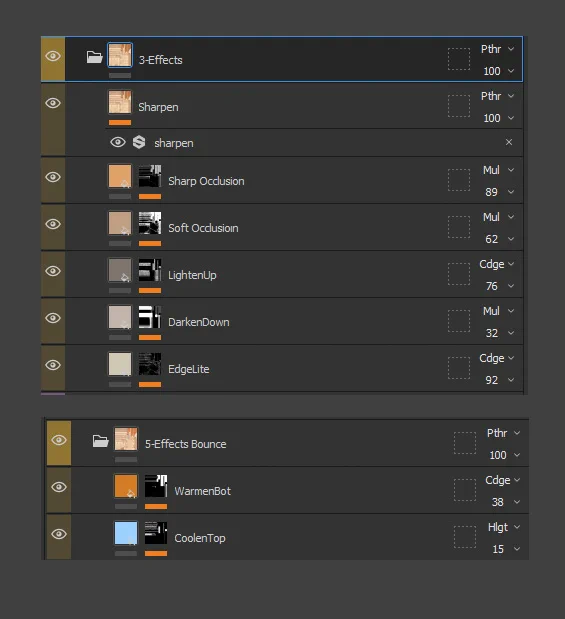The width and height of the screenshot is (565, 619).
Task: Hide the Sharp Occlusion layer
Action: click(x=53, y=177)
